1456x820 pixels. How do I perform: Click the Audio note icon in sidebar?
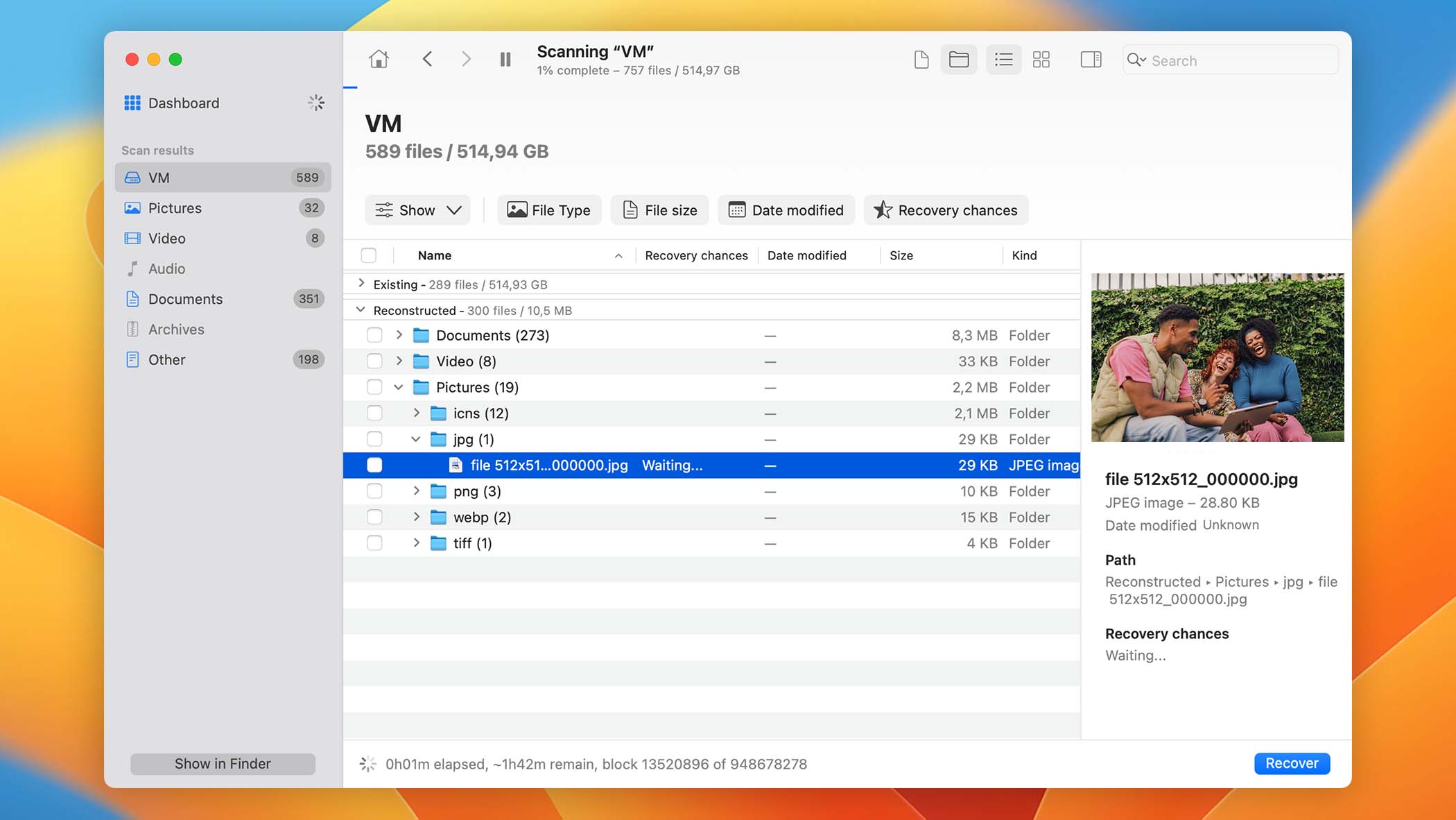click(x=132, y=268)
